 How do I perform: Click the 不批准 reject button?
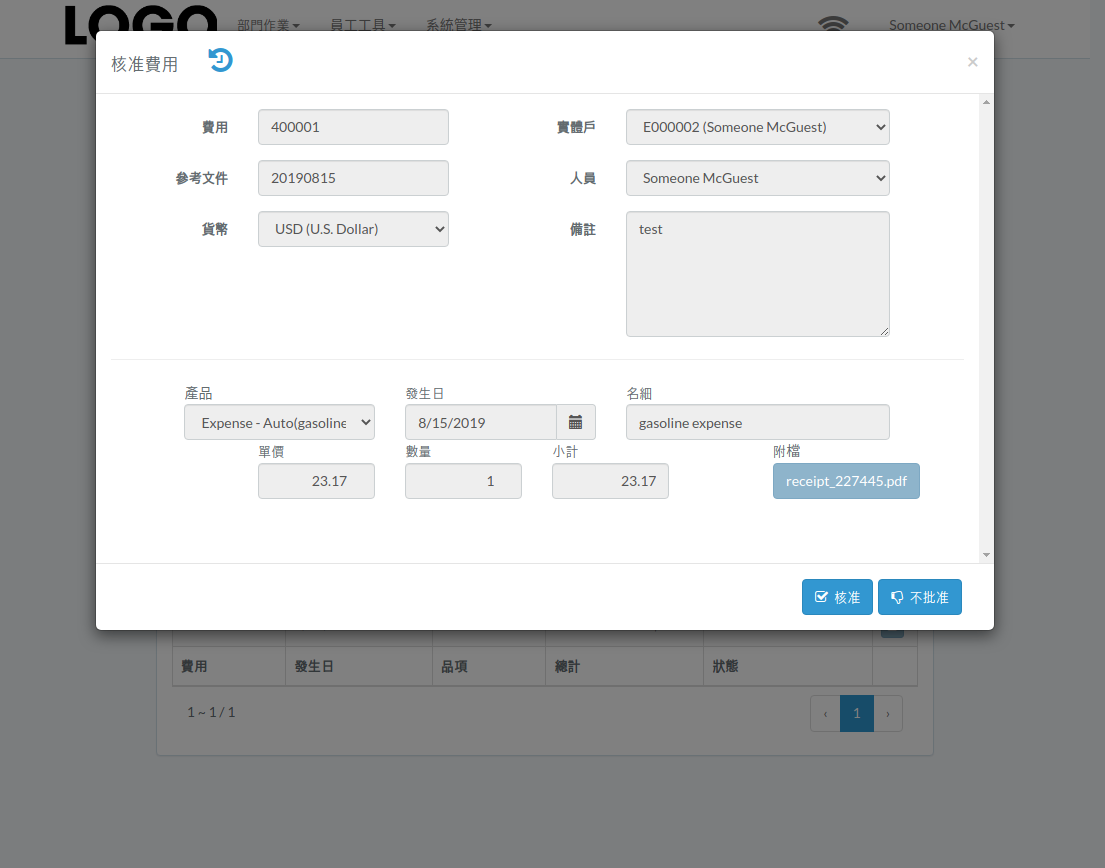pos(920,597)
